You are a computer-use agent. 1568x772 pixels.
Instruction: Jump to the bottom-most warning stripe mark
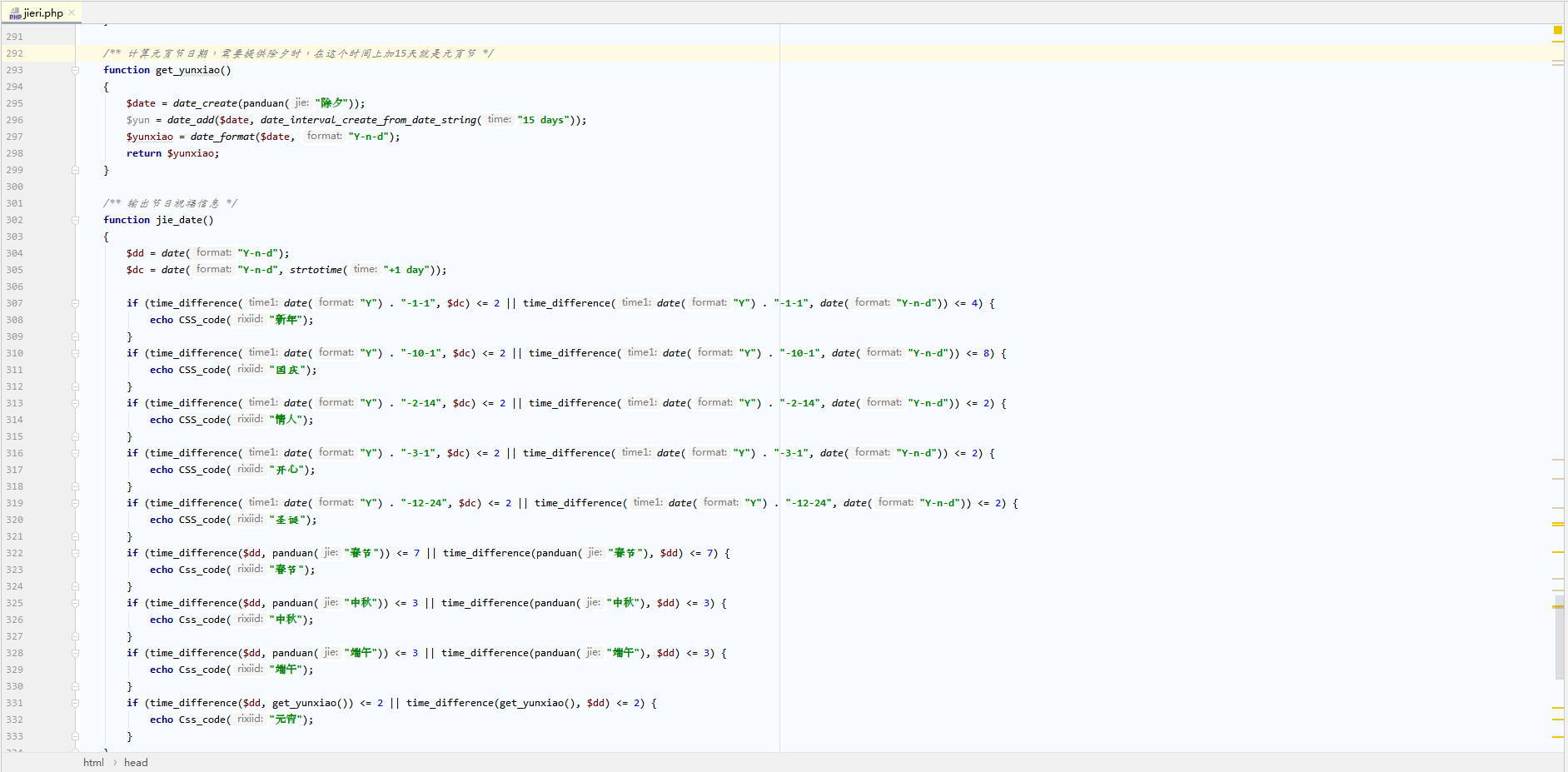pos(1558,737)
